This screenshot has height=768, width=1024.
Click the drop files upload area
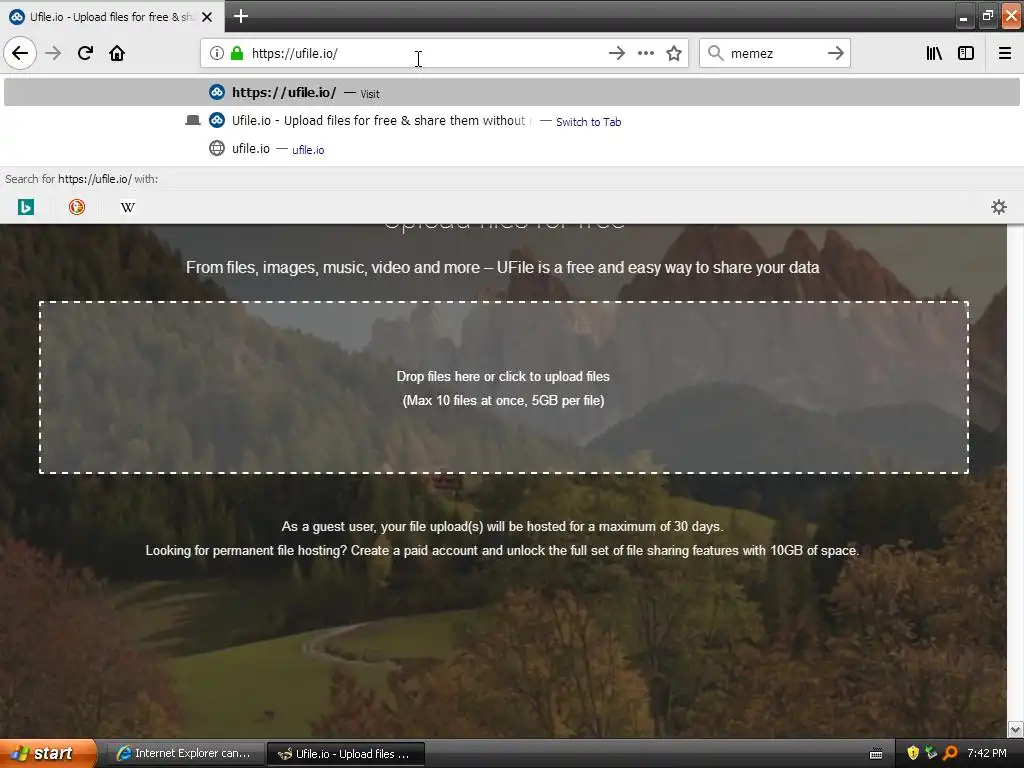(504, 388)
